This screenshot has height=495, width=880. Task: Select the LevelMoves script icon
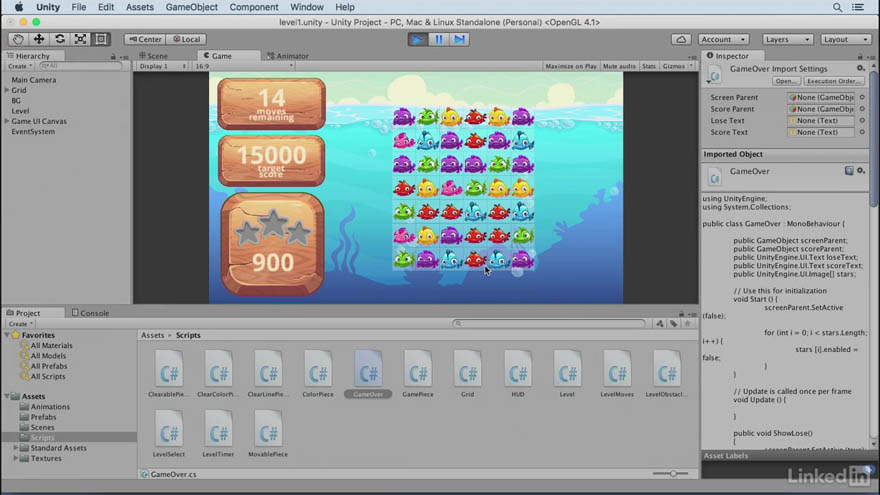(617, 370)
